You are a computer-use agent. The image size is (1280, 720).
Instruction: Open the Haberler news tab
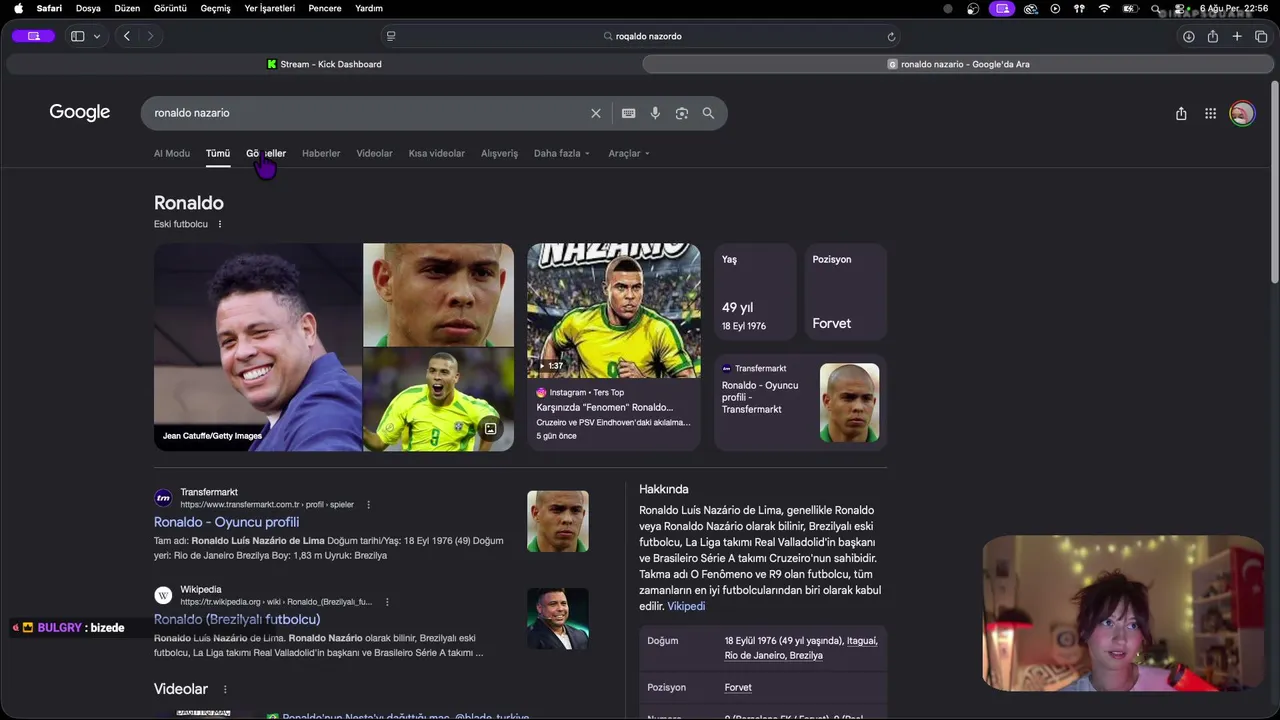pyautogui.click(x=321, y=153)
